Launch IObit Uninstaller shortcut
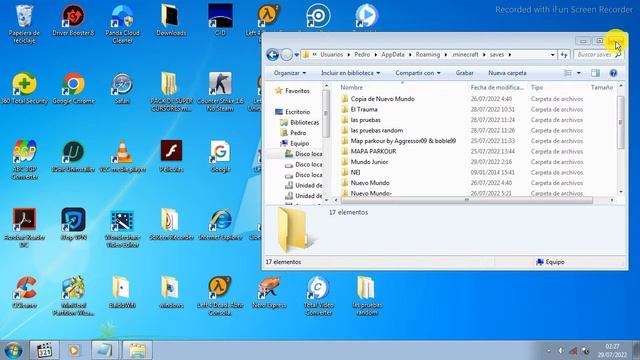Image resolution: width=640 pixels, height=360 pixels. click(73, 156)
